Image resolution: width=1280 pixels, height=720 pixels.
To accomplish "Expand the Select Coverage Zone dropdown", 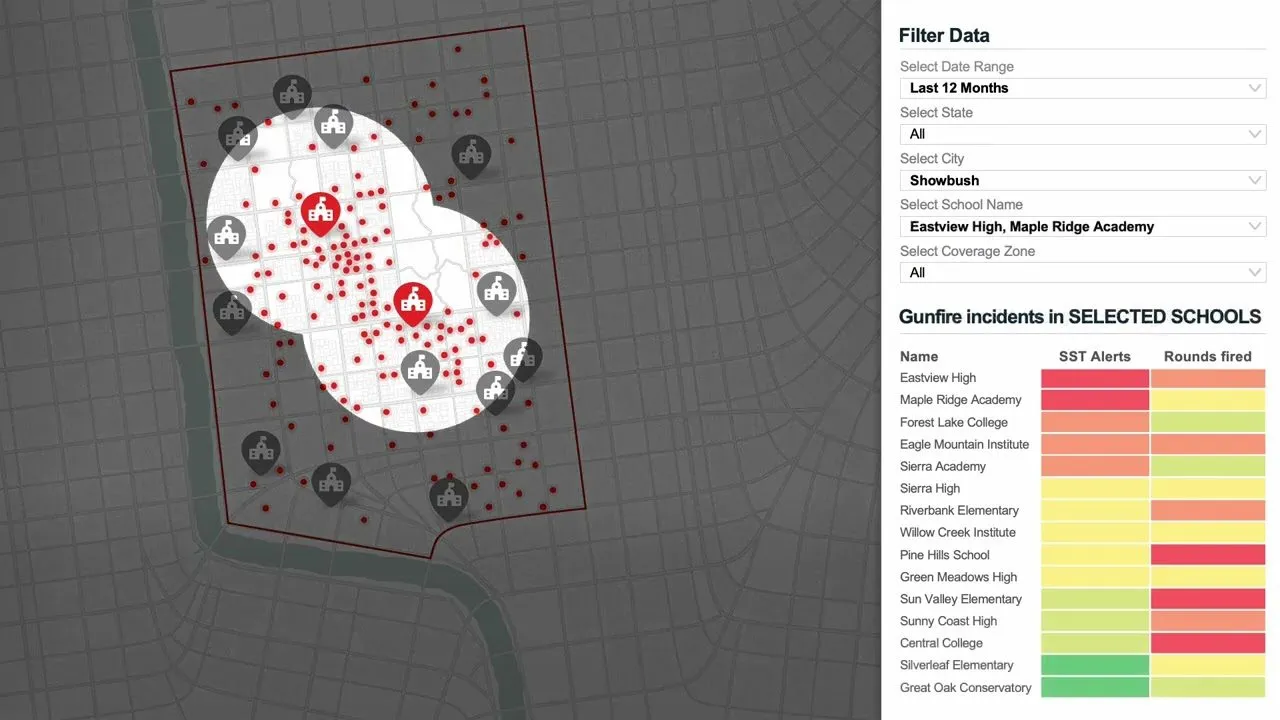I will click(x=1082, y=272).
